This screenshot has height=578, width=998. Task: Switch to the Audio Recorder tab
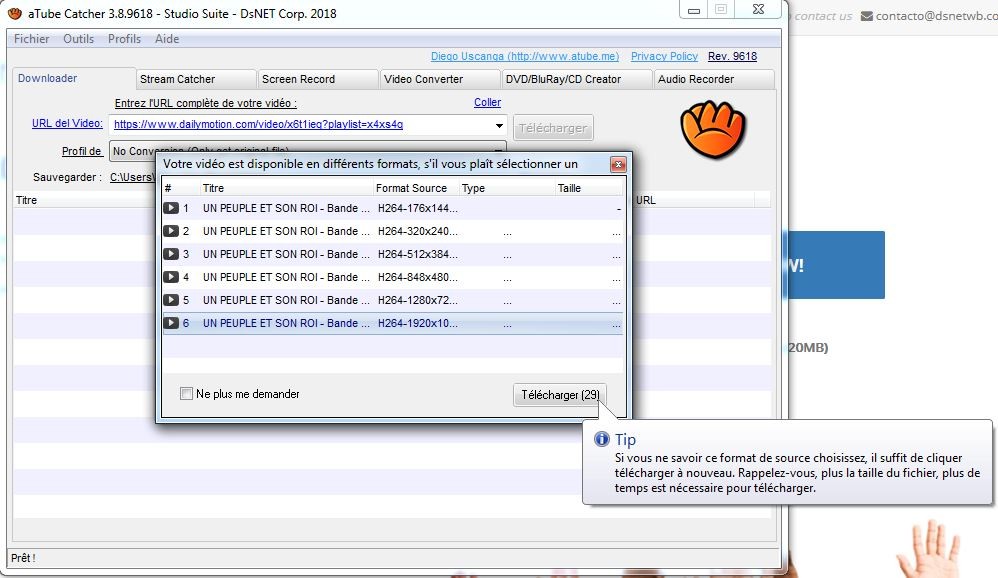click(x=714, y=79)
